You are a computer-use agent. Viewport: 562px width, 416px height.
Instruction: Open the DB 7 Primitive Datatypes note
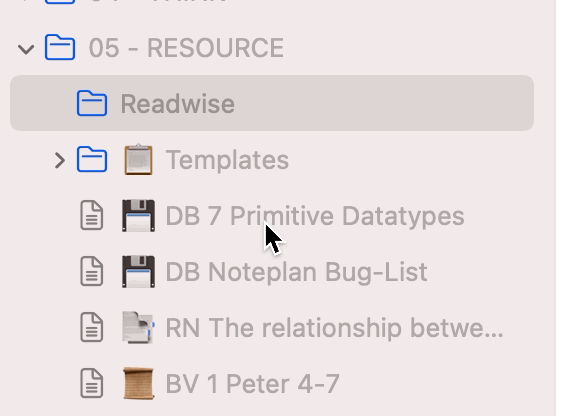pos(315,216)
